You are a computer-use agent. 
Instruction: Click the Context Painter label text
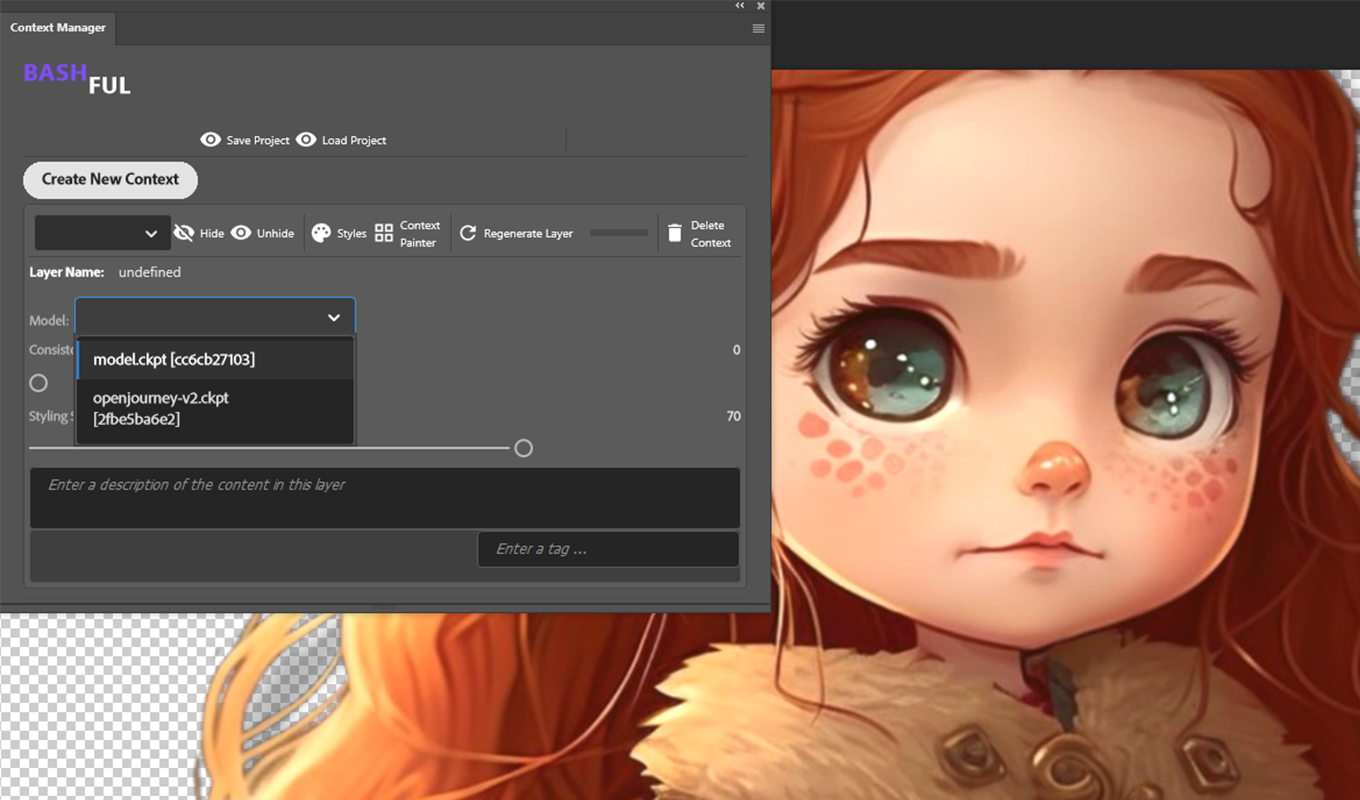pyautogui.click(x=420, y=234)
